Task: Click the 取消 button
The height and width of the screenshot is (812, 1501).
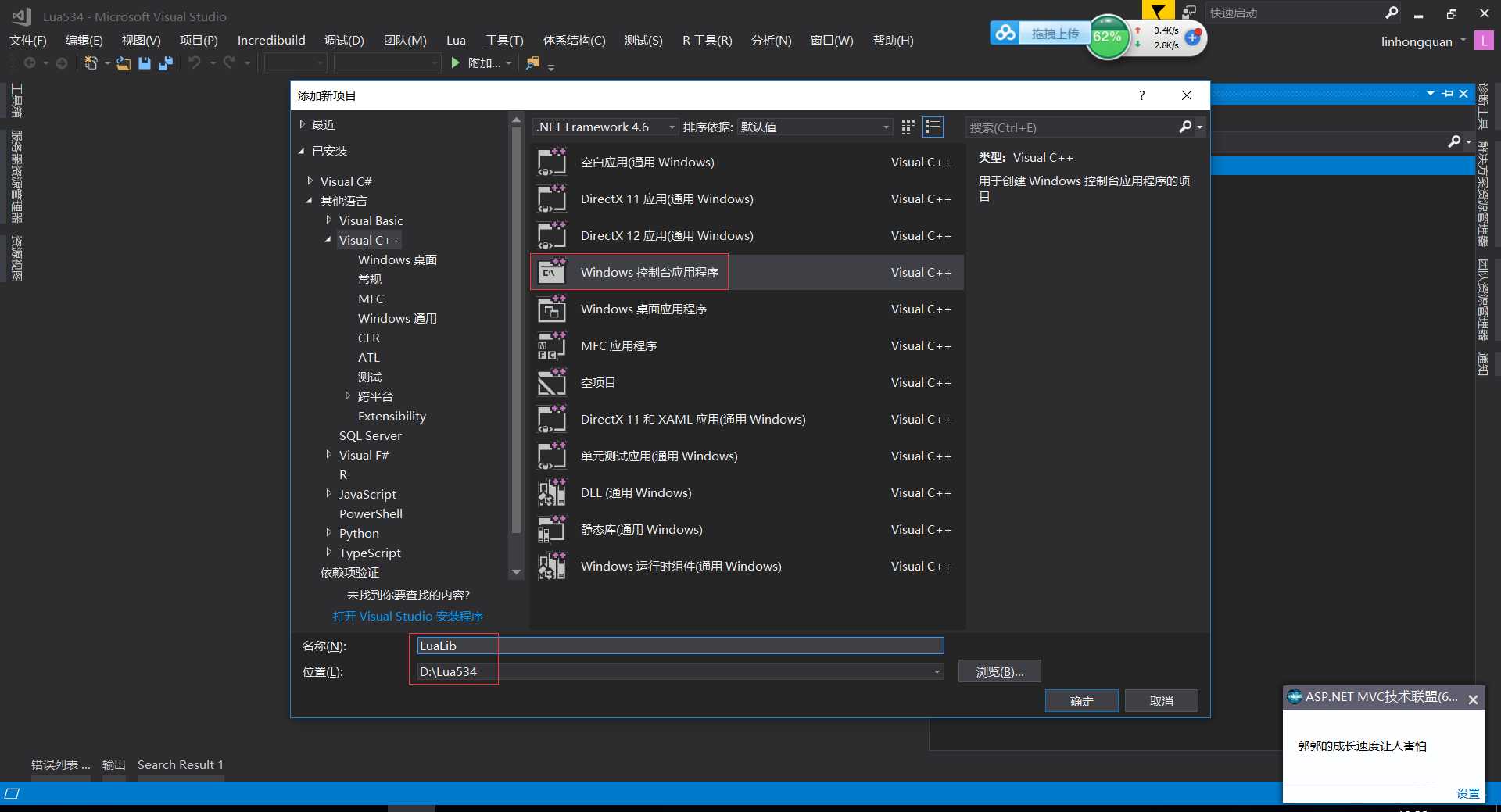Action: point(1162,701)
